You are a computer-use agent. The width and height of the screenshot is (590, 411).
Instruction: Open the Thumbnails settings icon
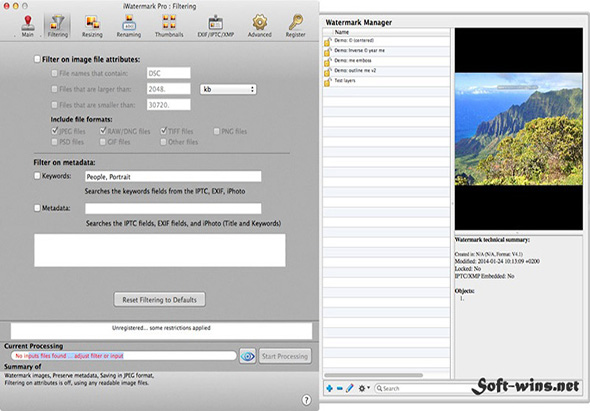169,26
